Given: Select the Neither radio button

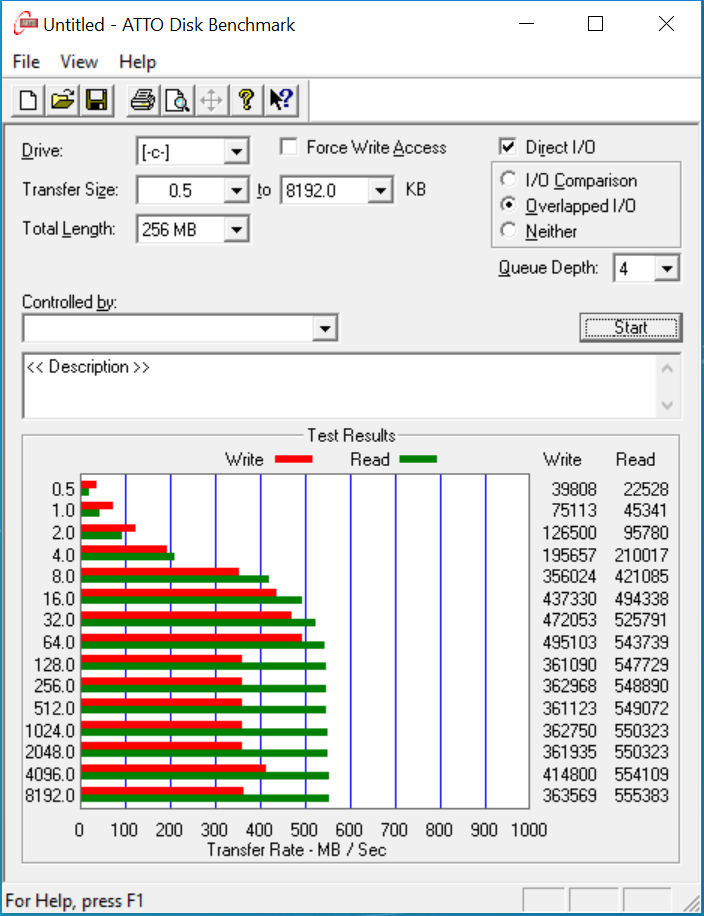Looking at the screenshot, I should click(508, 230).
